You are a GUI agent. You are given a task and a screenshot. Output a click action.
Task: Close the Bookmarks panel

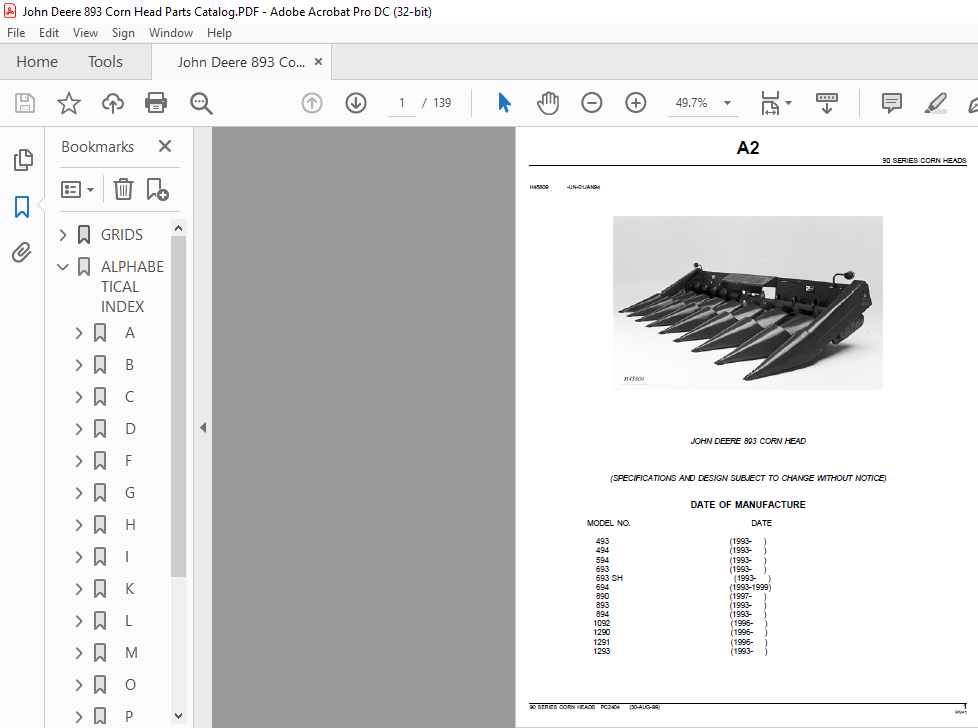click(165, 146)
